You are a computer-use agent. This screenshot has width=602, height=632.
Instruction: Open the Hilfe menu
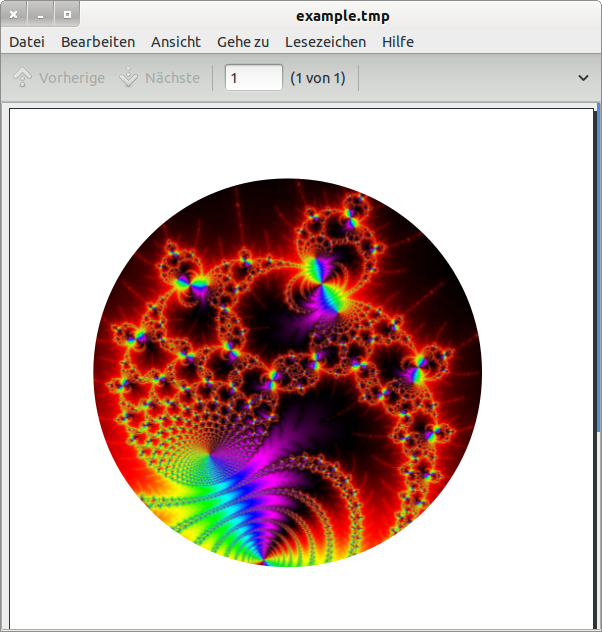coord(398,42)
